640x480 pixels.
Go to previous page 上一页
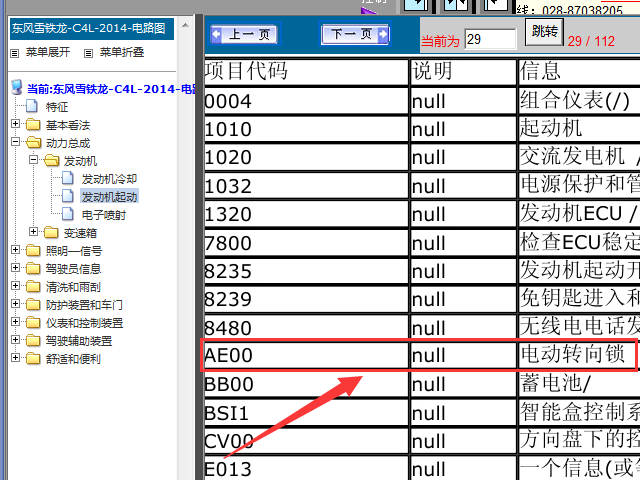point(245,34)
